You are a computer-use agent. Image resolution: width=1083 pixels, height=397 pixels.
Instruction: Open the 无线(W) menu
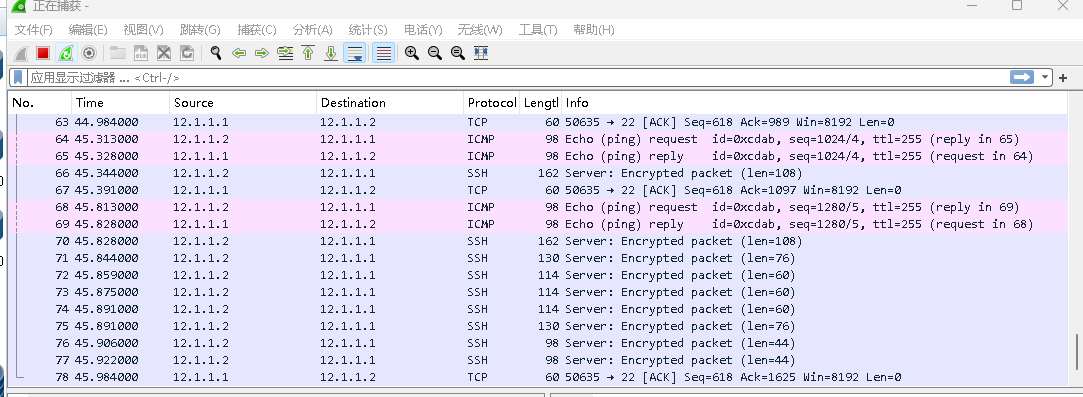tap(479, 30)
